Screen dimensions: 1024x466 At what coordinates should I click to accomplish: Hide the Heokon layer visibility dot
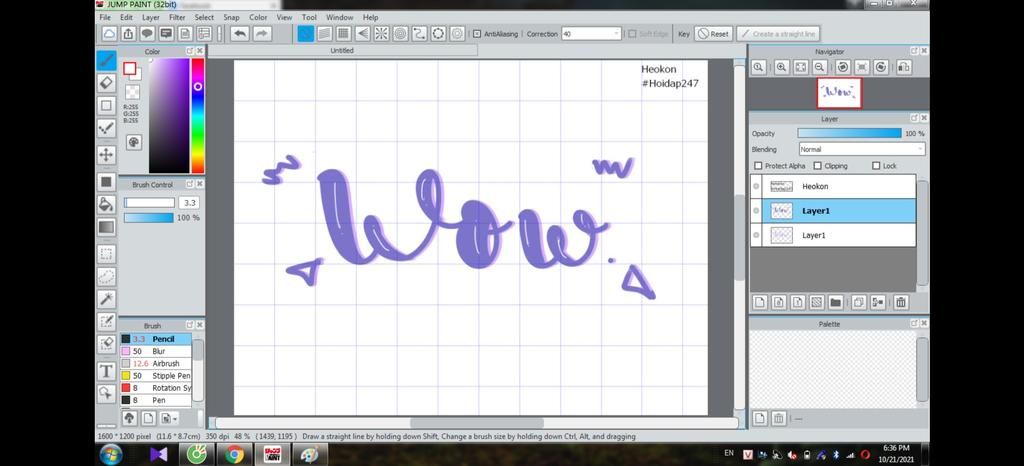coord(756,186)
